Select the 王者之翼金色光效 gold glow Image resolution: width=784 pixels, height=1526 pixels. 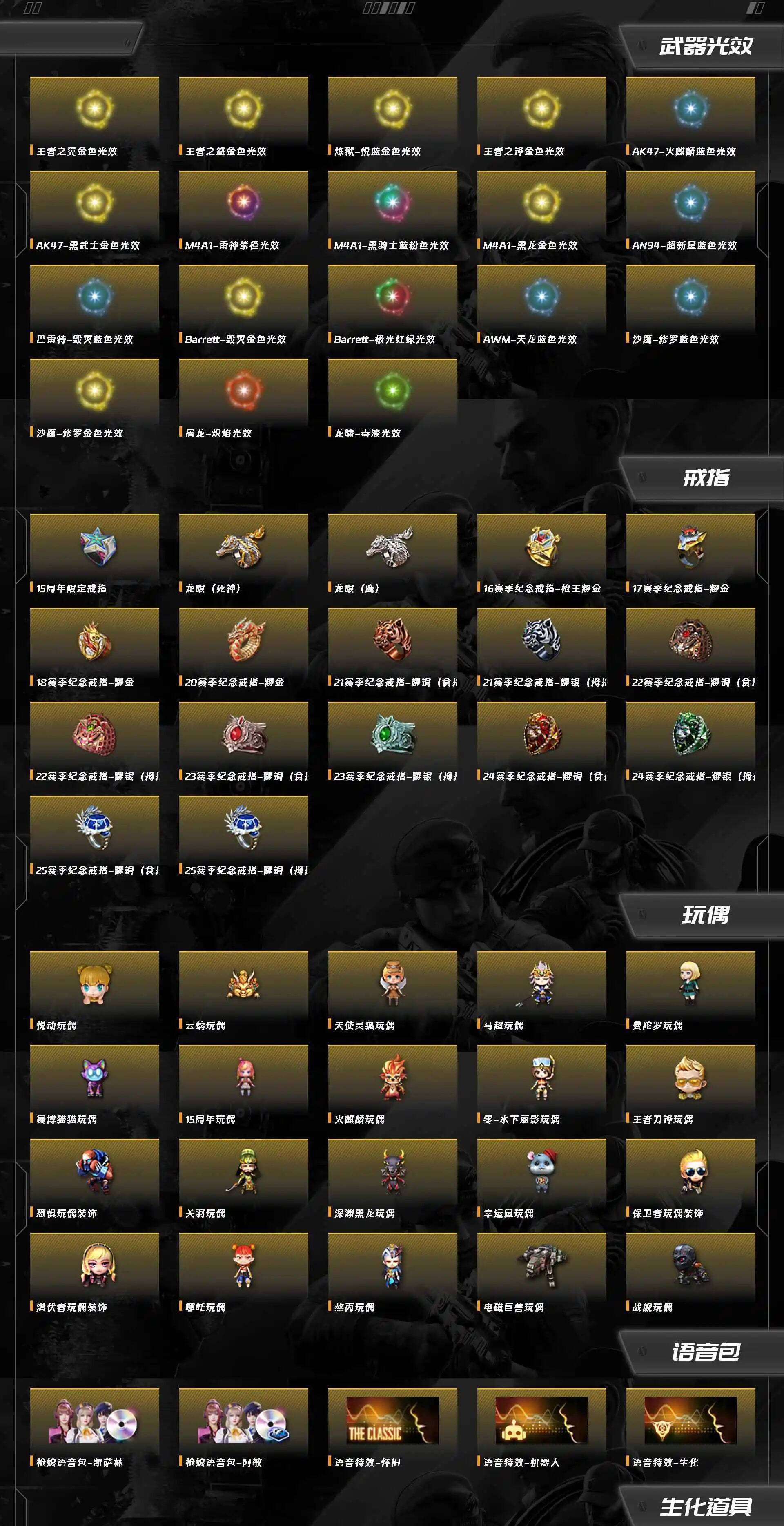tap(95, 108)
